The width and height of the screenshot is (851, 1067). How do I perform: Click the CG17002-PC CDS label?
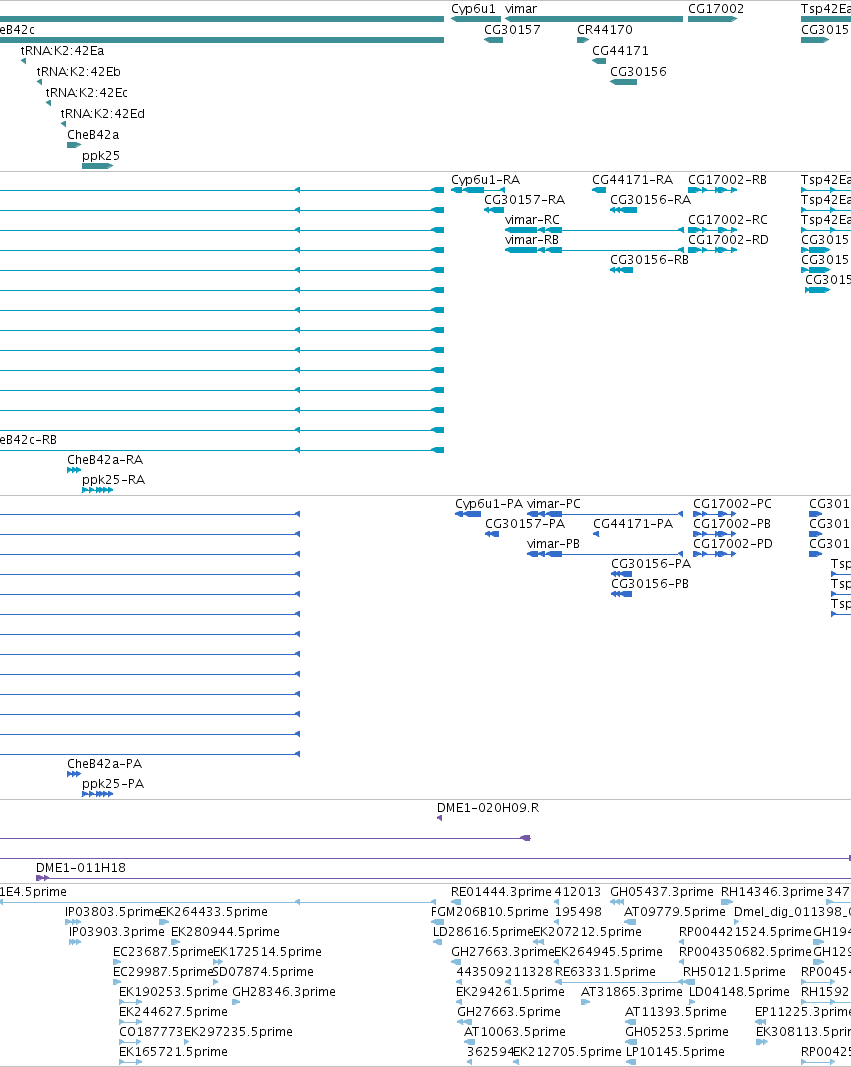[x=733, y=504]
